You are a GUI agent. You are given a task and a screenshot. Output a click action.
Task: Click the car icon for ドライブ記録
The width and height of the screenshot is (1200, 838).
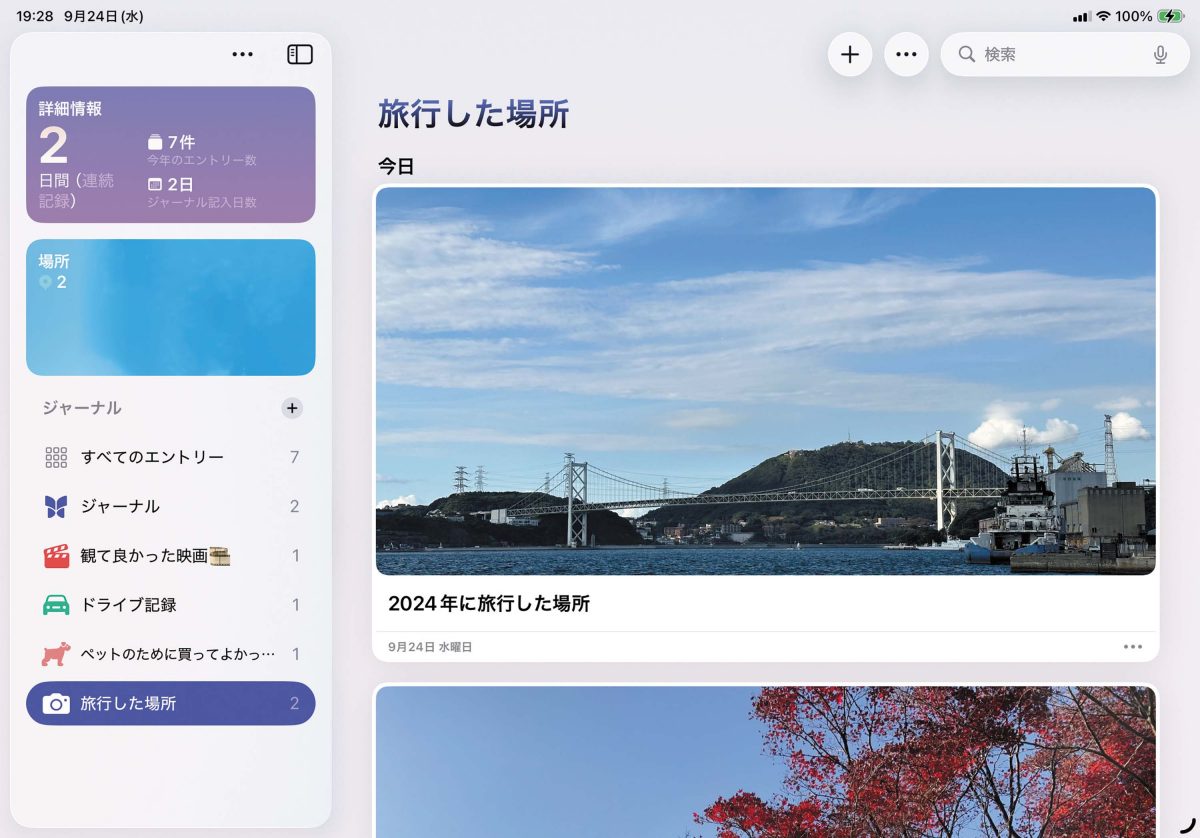[x=56, y=605]
